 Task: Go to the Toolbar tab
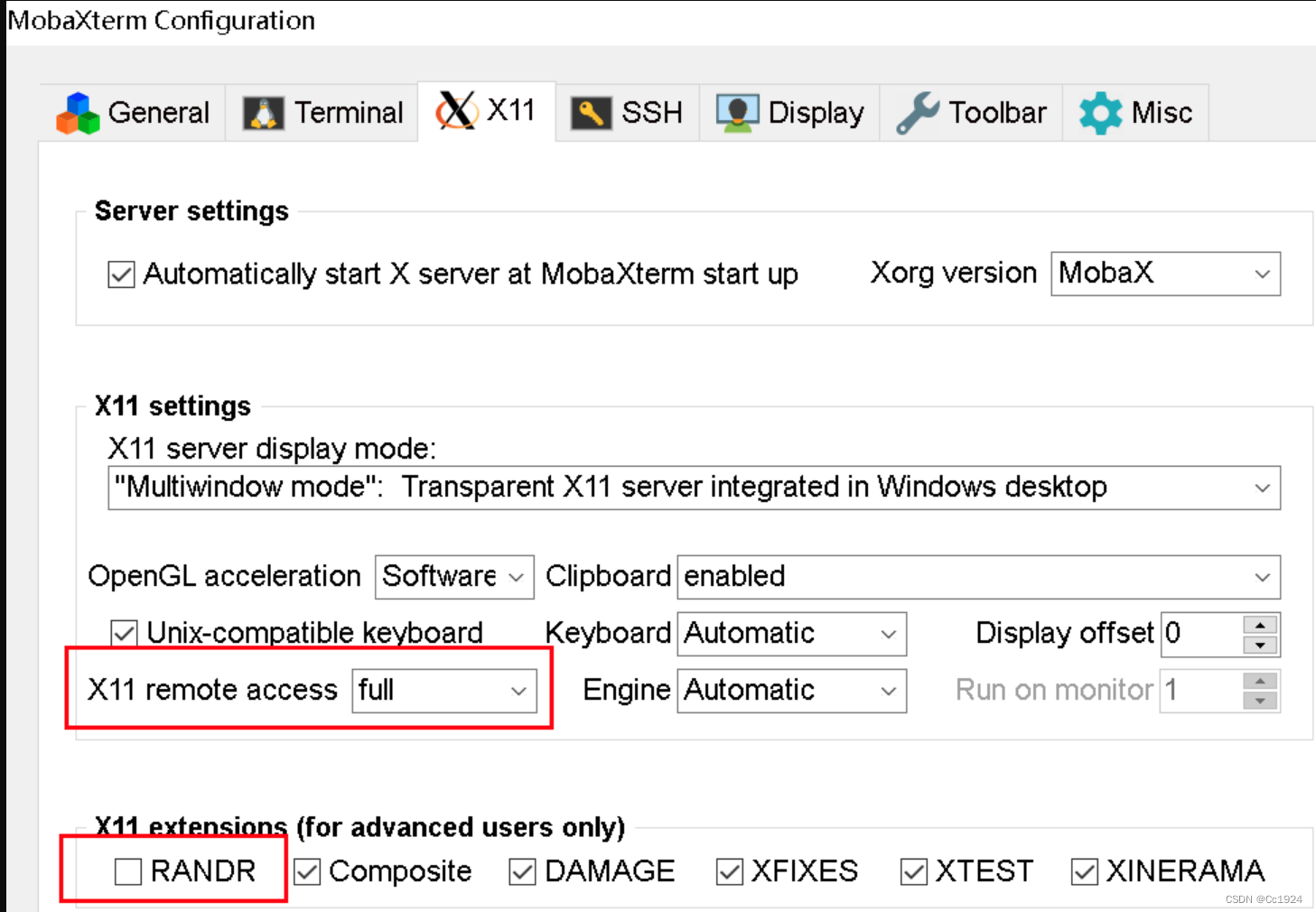[971, 113]
